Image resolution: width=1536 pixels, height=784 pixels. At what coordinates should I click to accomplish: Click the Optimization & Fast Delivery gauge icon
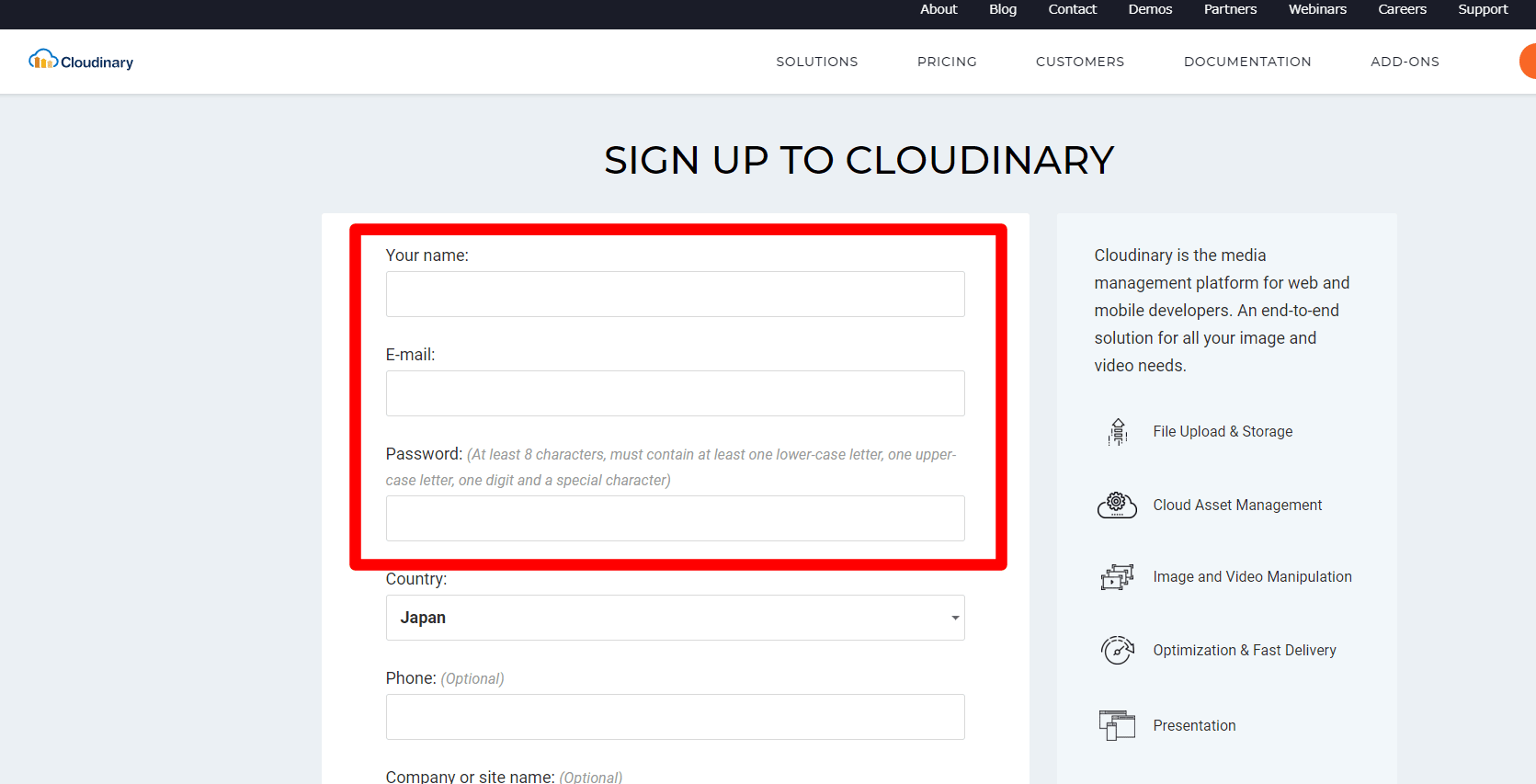point(1117,650)
